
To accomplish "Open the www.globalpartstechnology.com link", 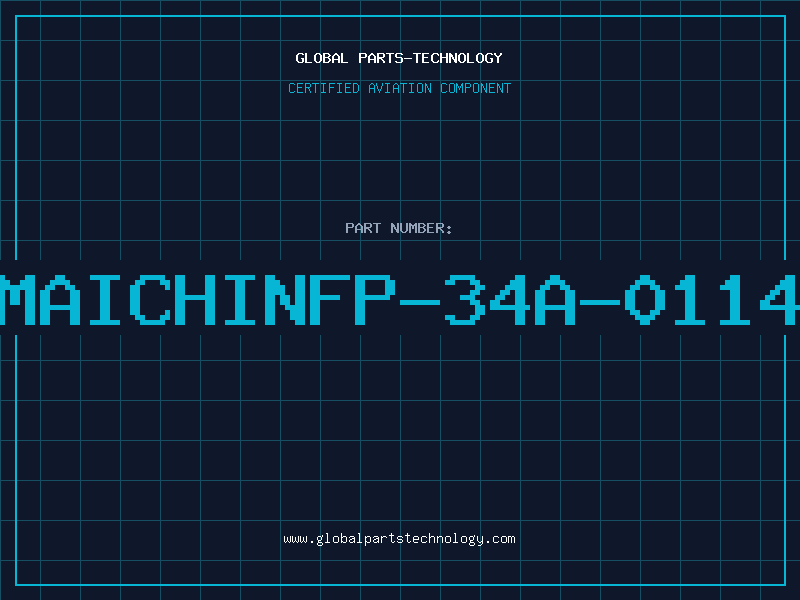I will click(x=399, y=539).
